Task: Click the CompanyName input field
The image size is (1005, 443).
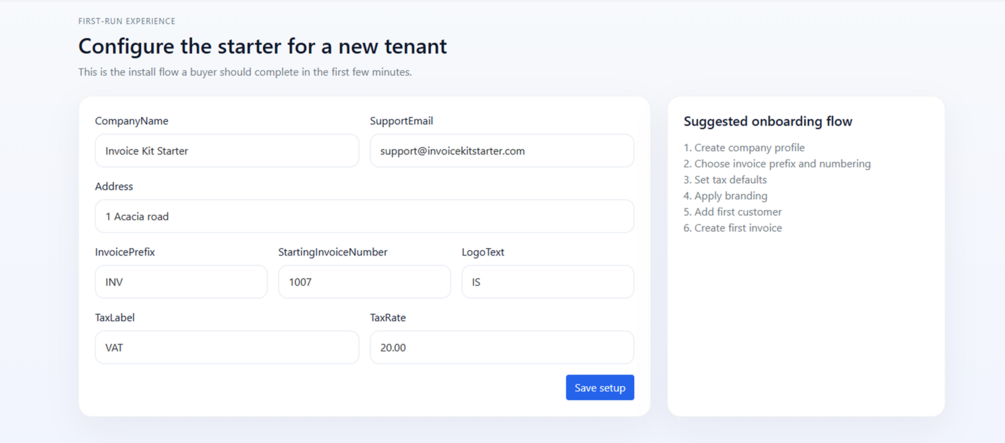Action: point(226,151)
